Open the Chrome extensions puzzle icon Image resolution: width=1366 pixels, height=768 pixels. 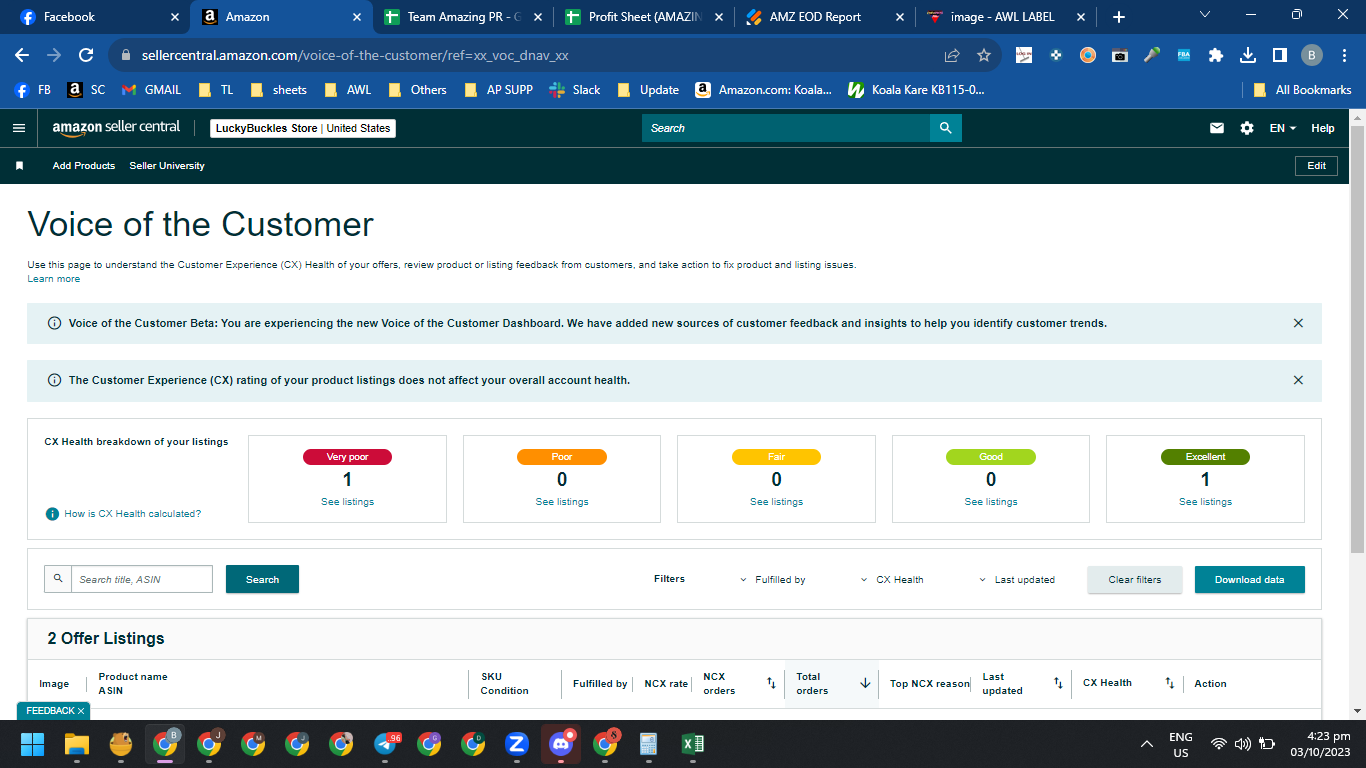coord(1216,55)
